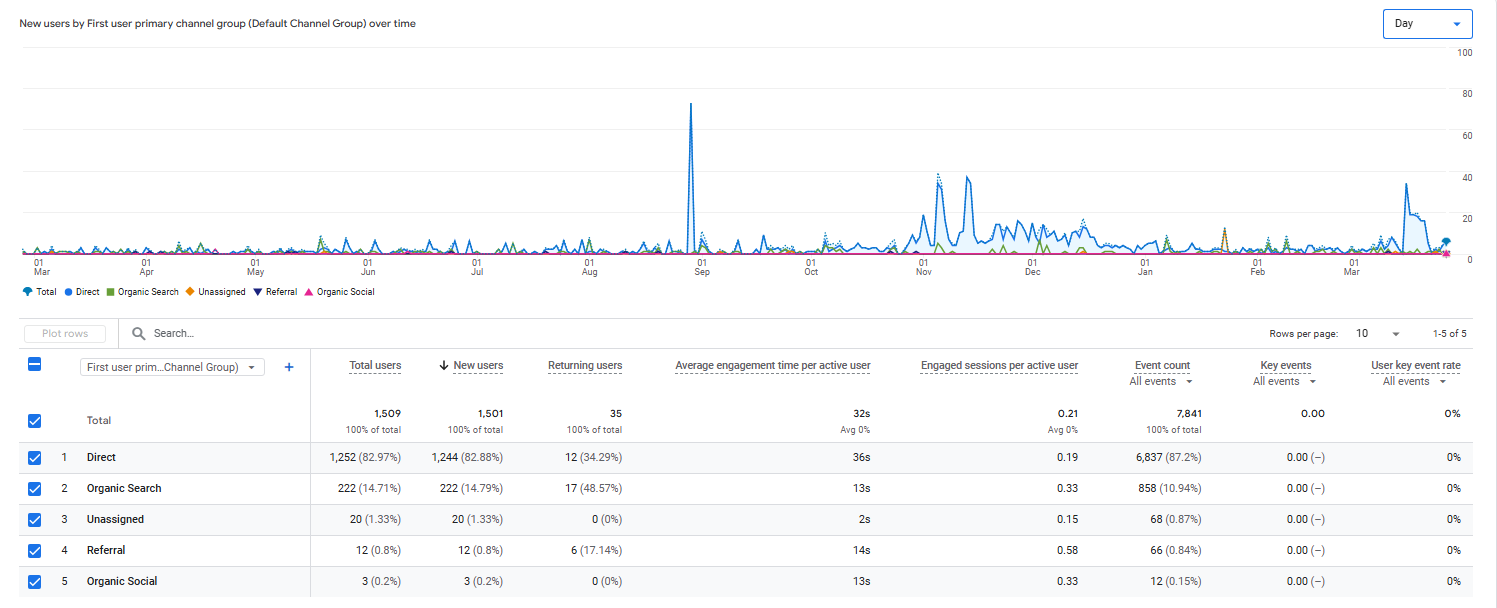Open the Rows per page dropdown
The image size is (1497, 608).
(1378, 333)
